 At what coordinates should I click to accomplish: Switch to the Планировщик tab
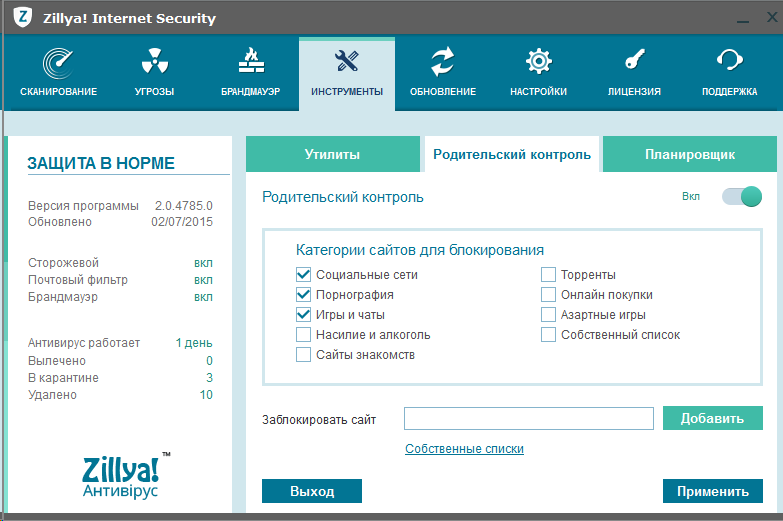pyautogui.click(x=689, y=155)
